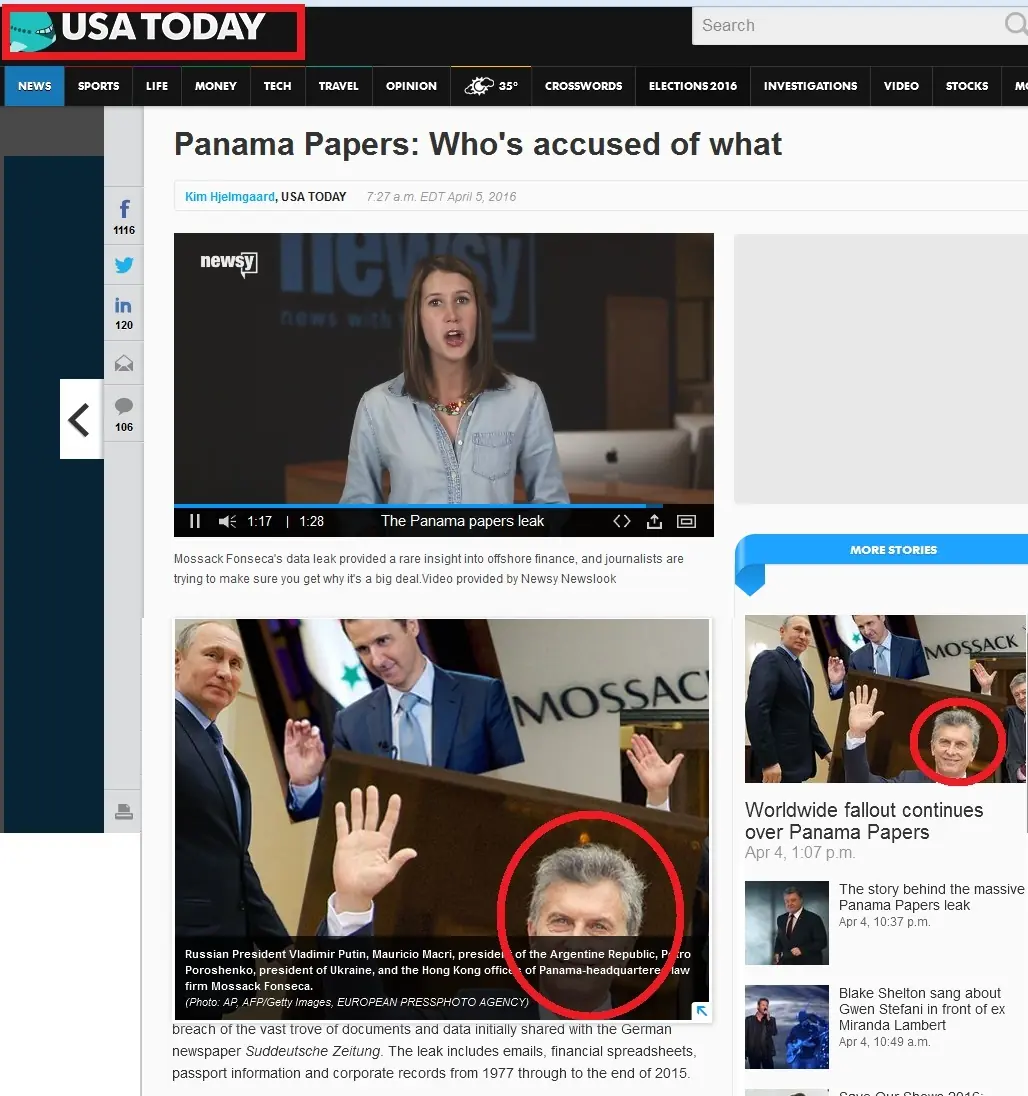Image resolution: width=1028 pixels, height=1096 pixels.
Task: Click 'The Panama papers leak' video title
Action: pyautogui.click(x=462, y=521)
